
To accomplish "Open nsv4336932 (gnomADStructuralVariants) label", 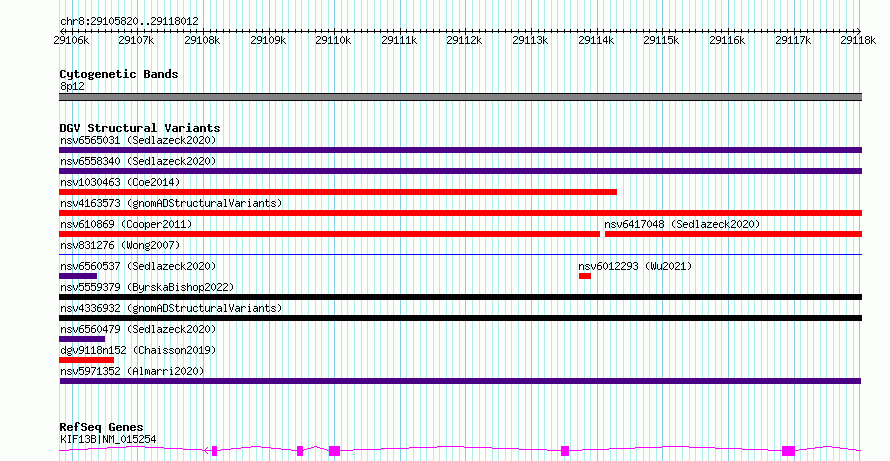I will [x=171, y=308].
